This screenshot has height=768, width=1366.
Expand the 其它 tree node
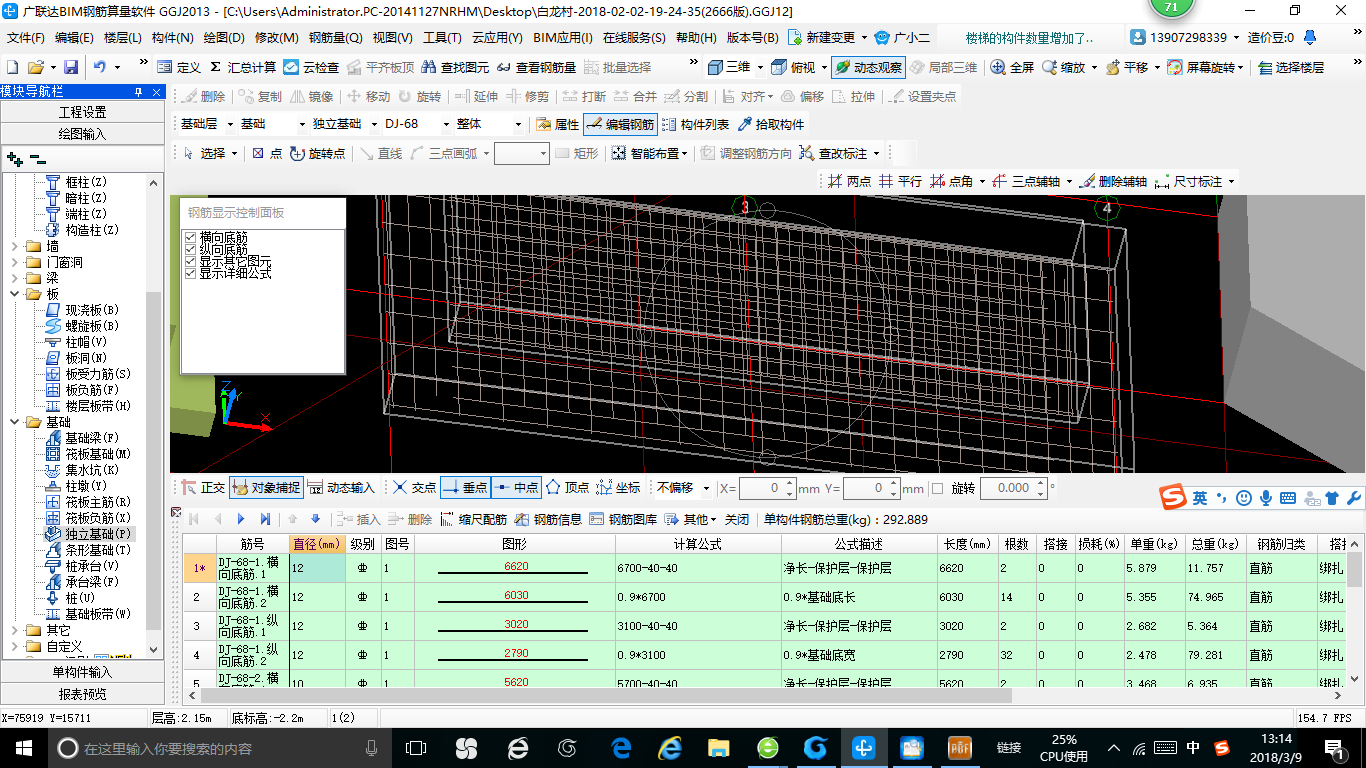pyautogui.click(x=14, y=630)
